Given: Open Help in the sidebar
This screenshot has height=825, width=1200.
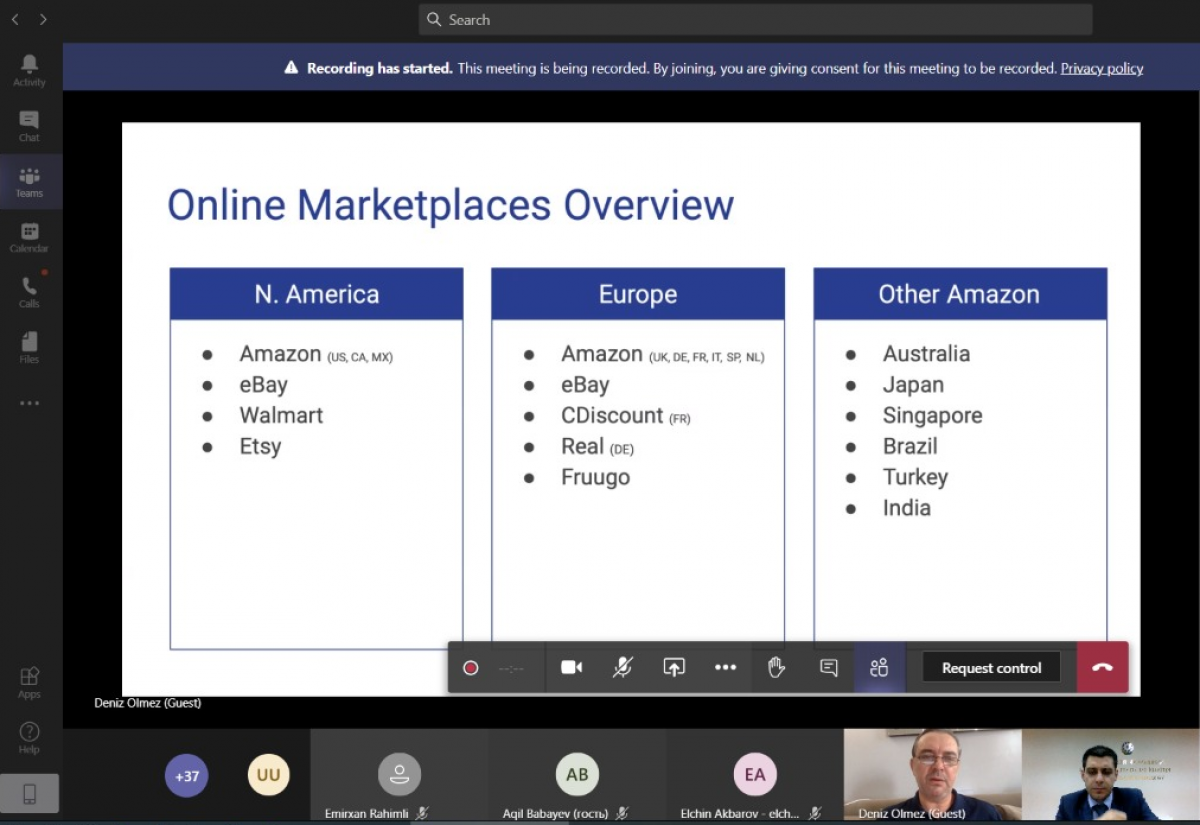Looking at the screenshot, I should [29, 737].
